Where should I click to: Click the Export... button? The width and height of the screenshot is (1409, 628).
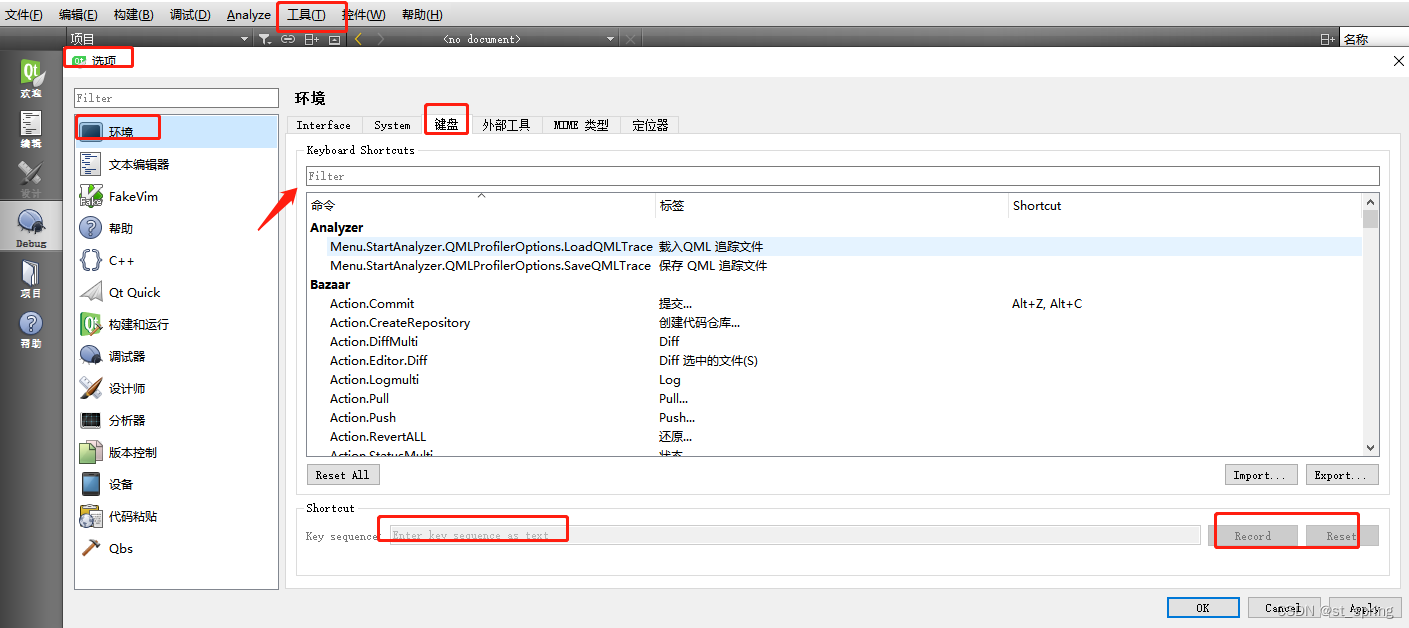tap(1342, 475)
